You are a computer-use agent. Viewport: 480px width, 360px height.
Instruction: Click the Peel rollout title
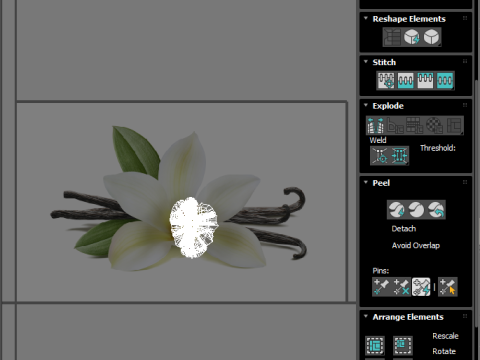coord(381,183)
